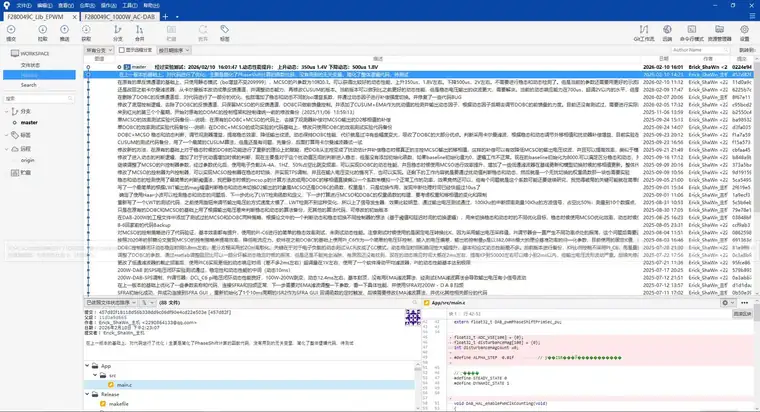Open the all-branches filter dropdown
760x412 pixels.
click(99, 50)
